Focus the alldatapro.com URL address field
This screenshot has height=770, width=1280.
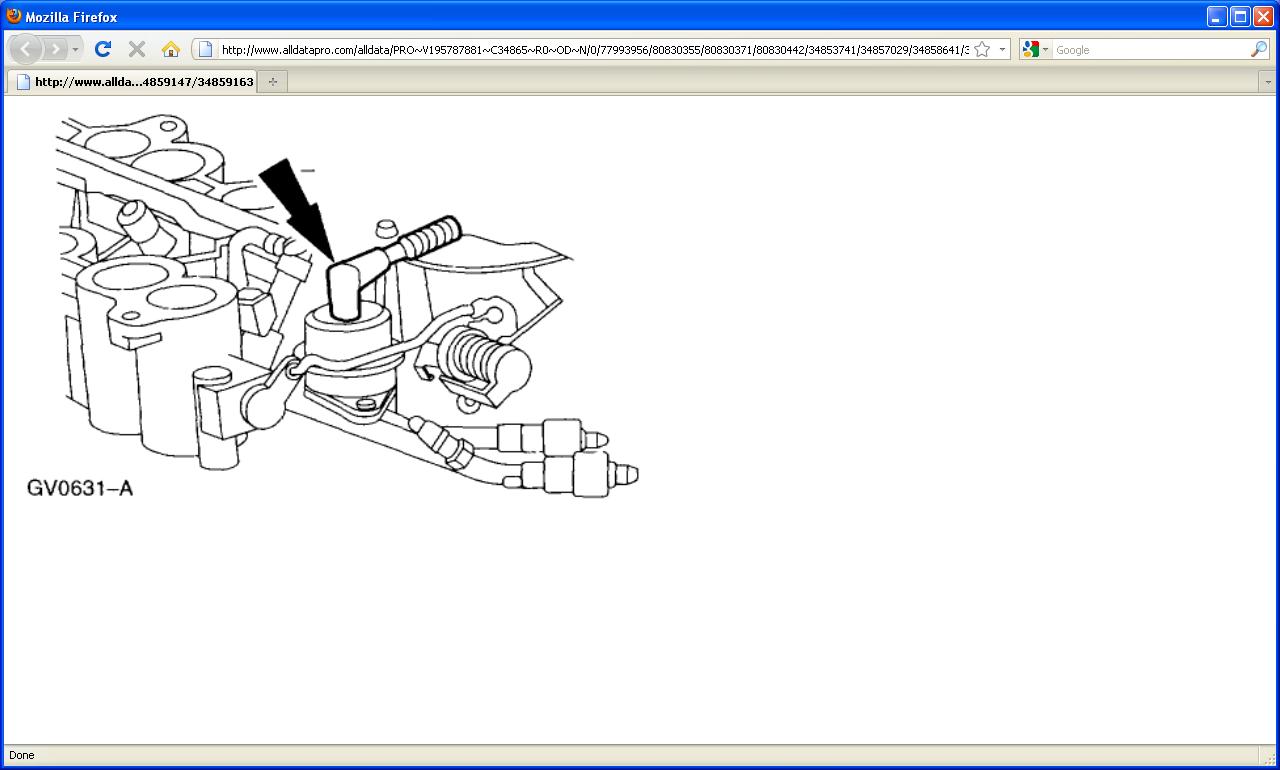[594, 49]
